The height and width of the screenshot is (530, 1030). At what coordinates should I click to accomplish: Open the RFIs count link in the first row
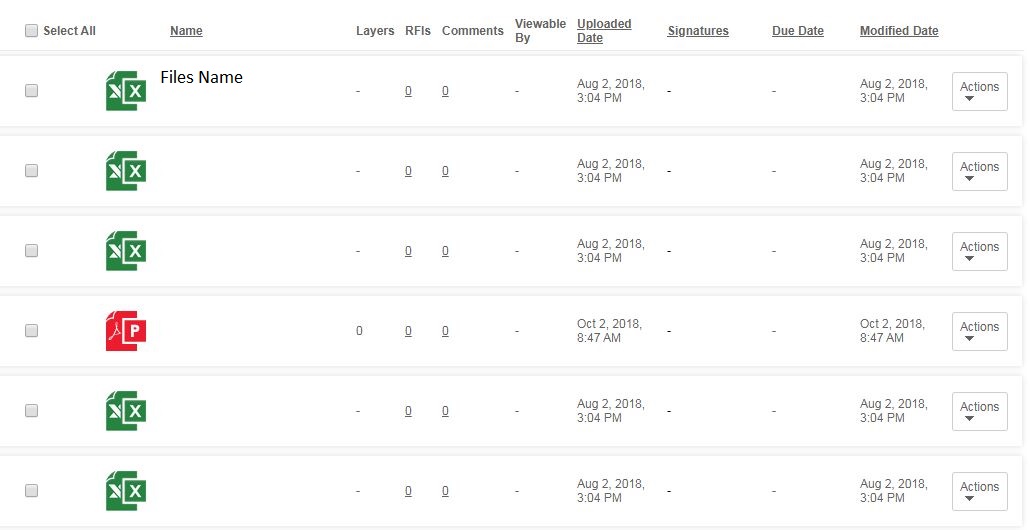408,91
